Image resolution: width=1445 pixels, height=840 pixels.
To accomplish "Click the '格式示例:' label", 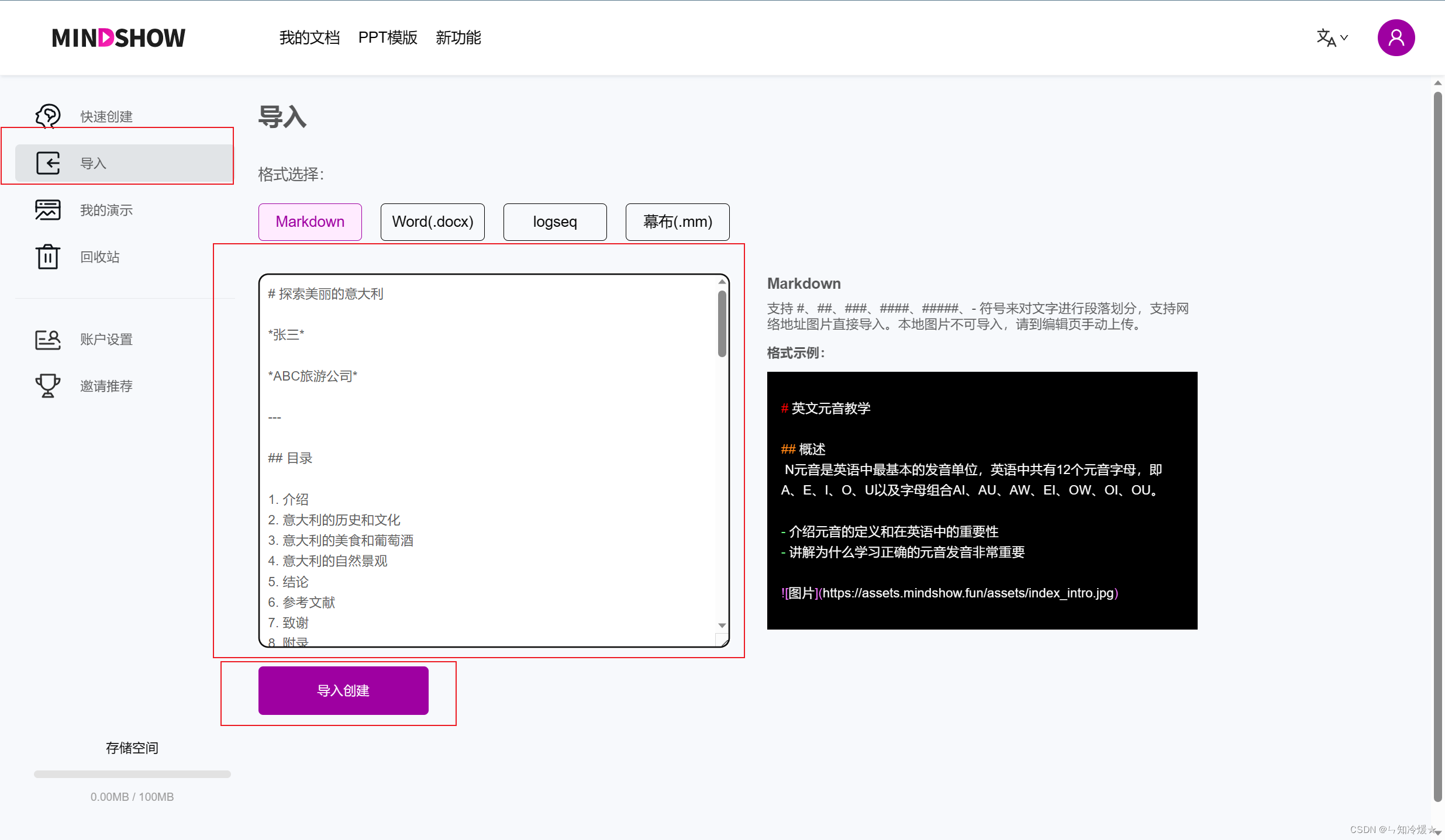I will click(796, 352).
